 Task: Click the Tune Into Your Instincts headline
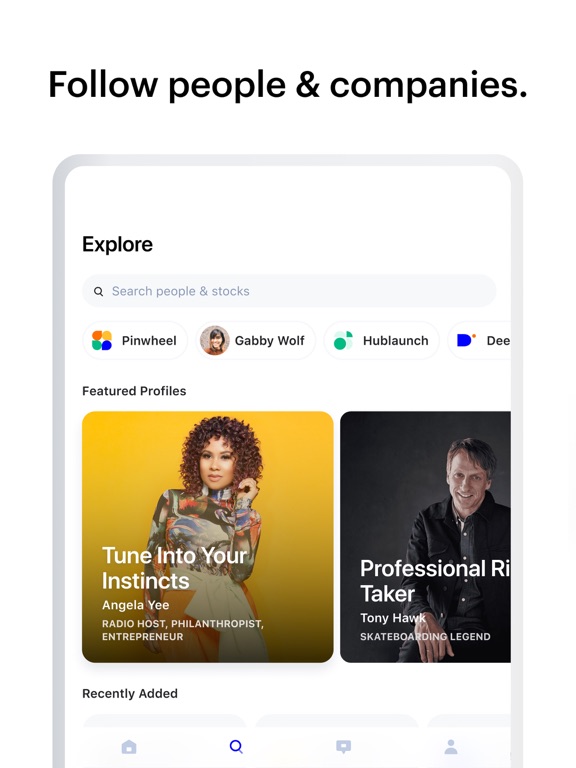click(x=174, y=568)
